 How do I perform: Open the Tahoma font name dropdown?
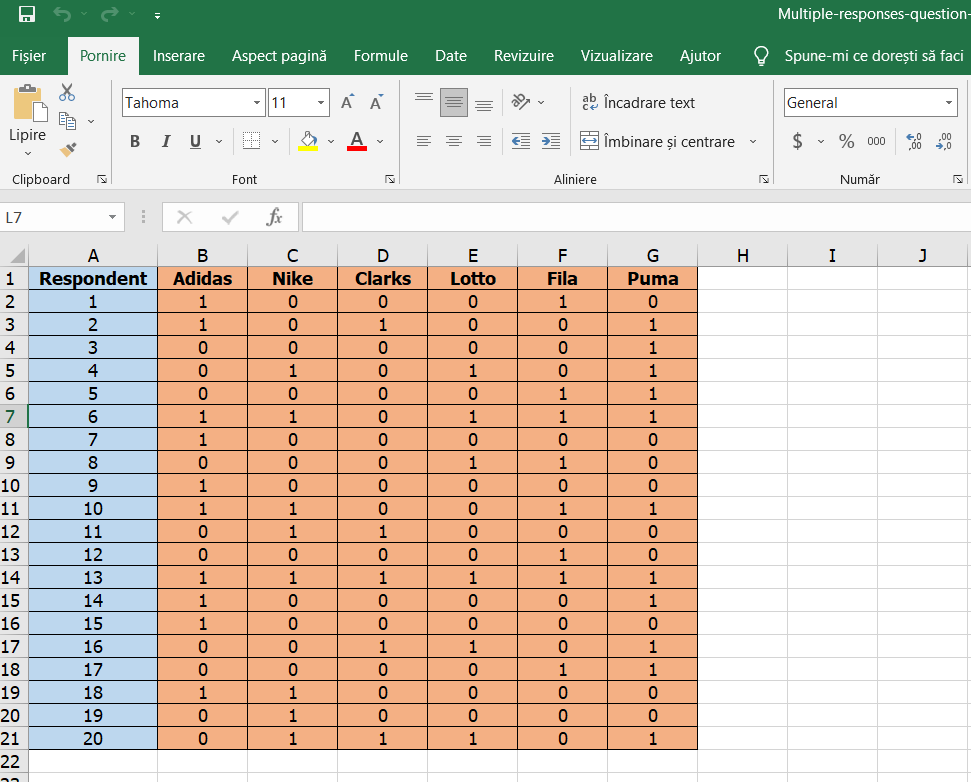[257, 103]
